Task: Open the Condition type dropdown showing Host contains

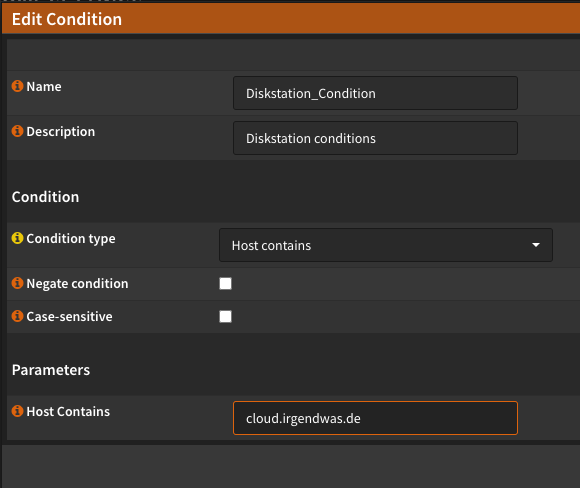Action: (386, 245)
